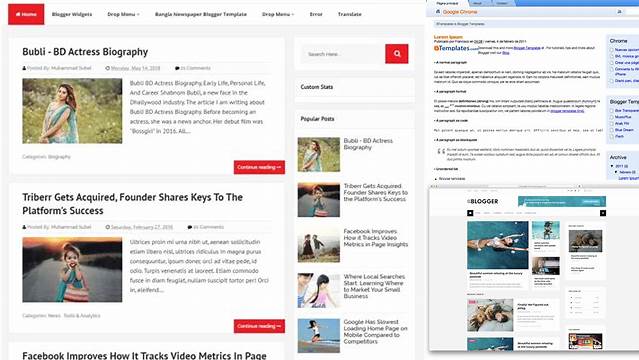Screen dimensions: 639x360
Task: Open Facebook Improves How It Tracks Video in Popular Posts
Action: tap(375, 238)
